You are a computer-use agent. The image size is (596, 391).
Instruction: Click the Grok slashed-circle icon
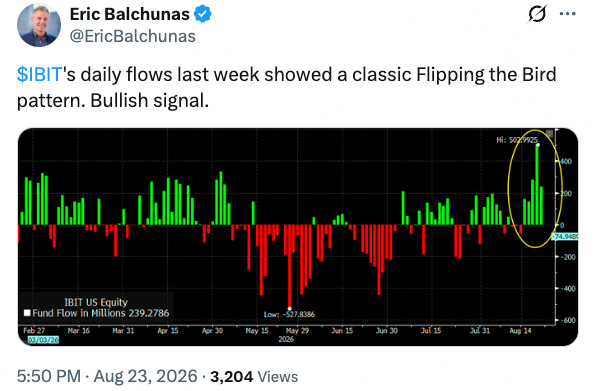pyautogui.click(x=537, y=14)
